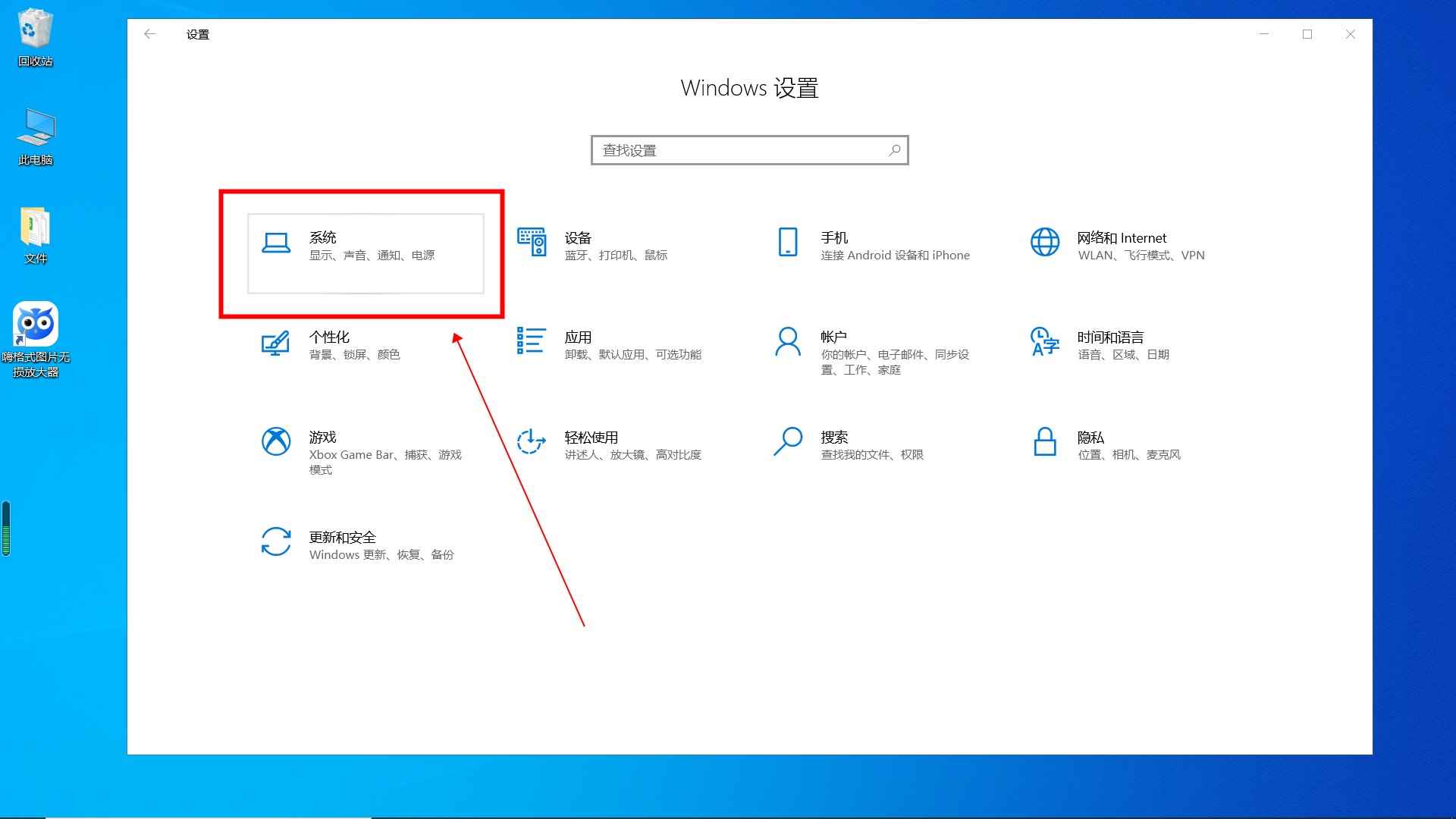Viewport: 1456px width, 819px height.
Task: Open 手机 settings to connect Android or iPhone
Action: point(872,246)
